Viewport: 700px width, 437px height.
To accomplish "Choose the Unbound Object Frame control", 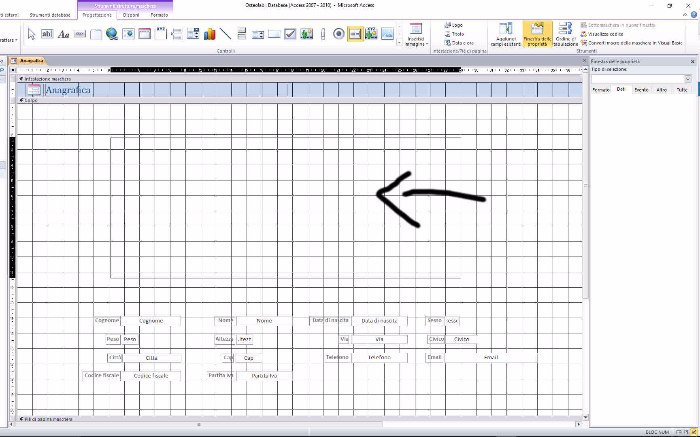I will point(307,34).
